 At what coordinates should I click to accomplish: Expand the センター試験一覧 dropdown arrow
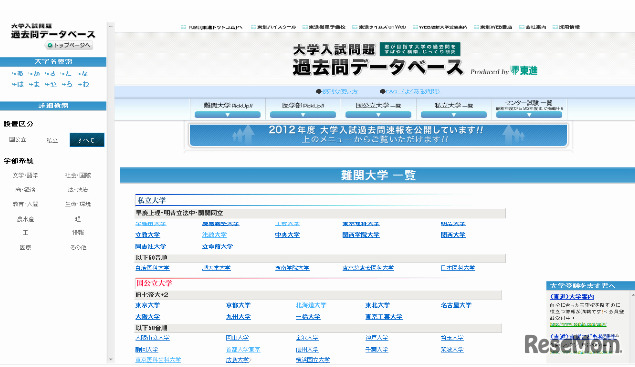coord(529,115)
